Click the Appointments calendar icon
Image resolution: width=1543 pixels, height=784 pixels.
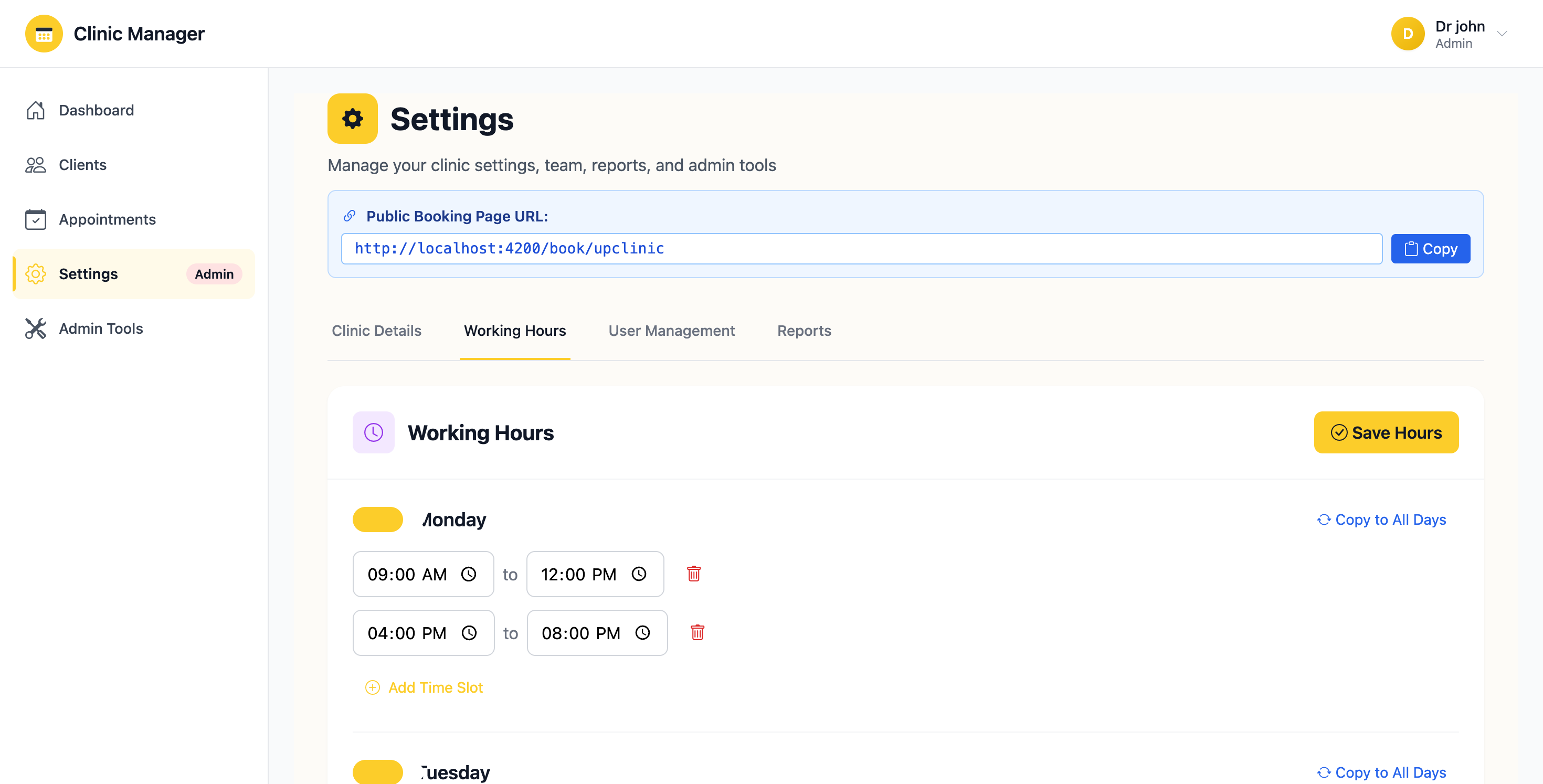pyautogui.click(x=36, y=219)
